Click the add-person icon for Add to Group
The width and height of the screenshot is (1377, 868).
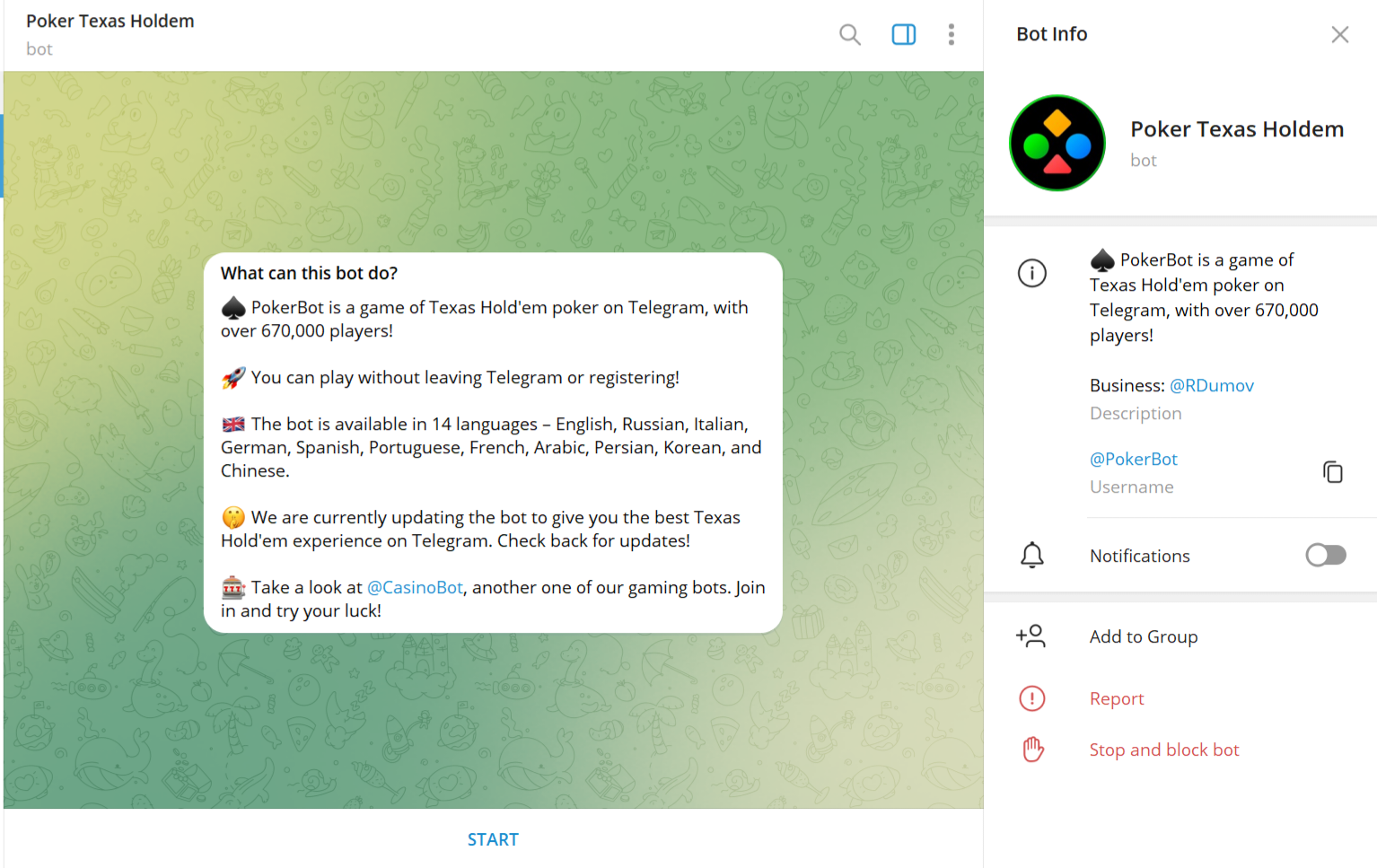point(1031,636)
